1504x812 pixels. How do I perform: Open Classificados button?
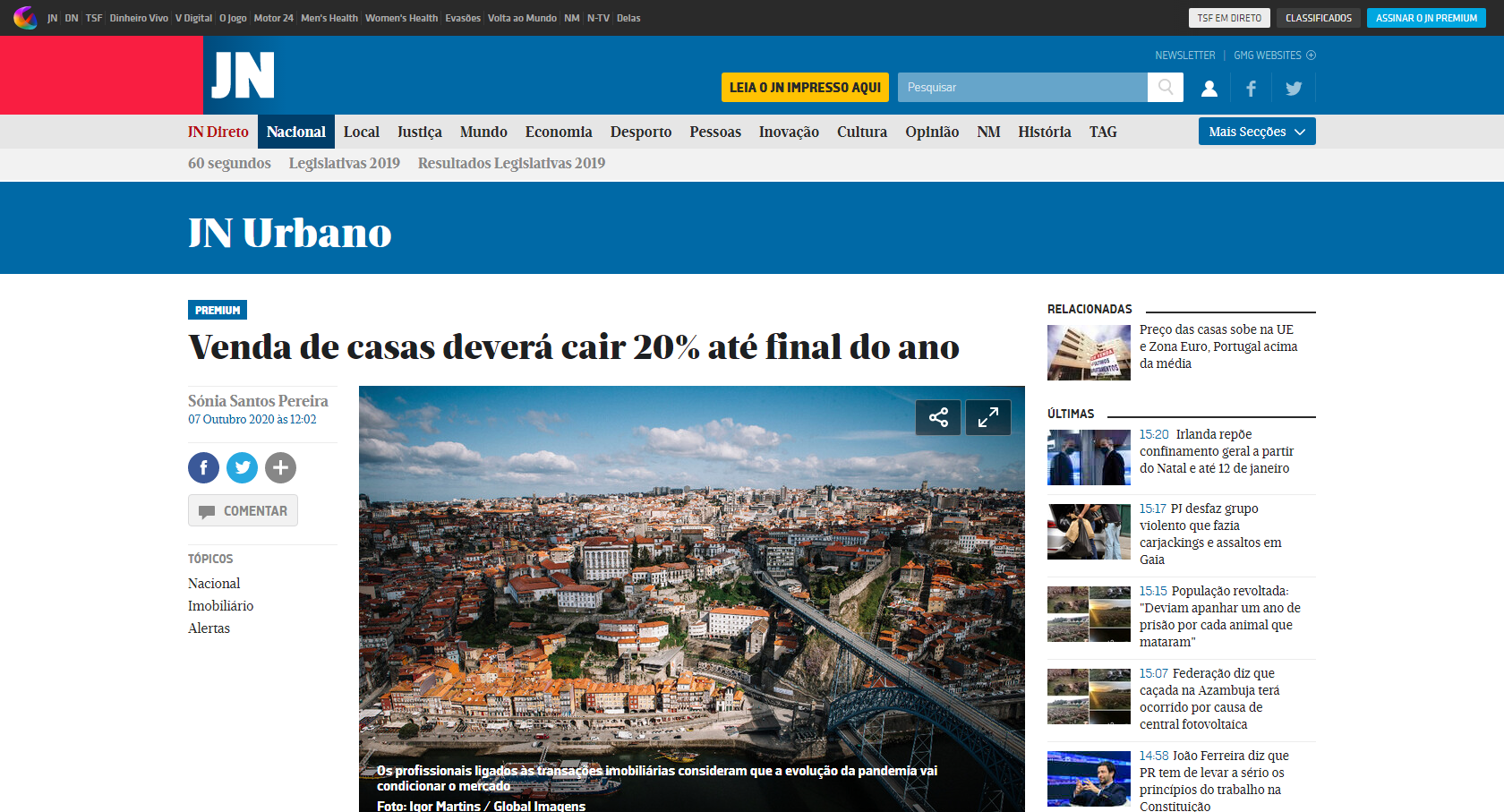coord(1319,18)
